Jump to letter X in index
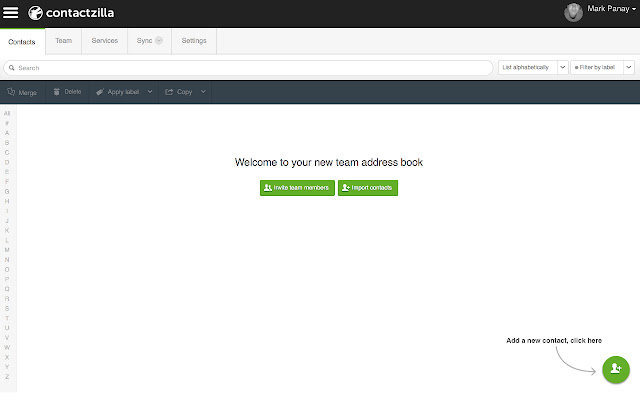This screenshot has height=400, width=640. [7, 357]
